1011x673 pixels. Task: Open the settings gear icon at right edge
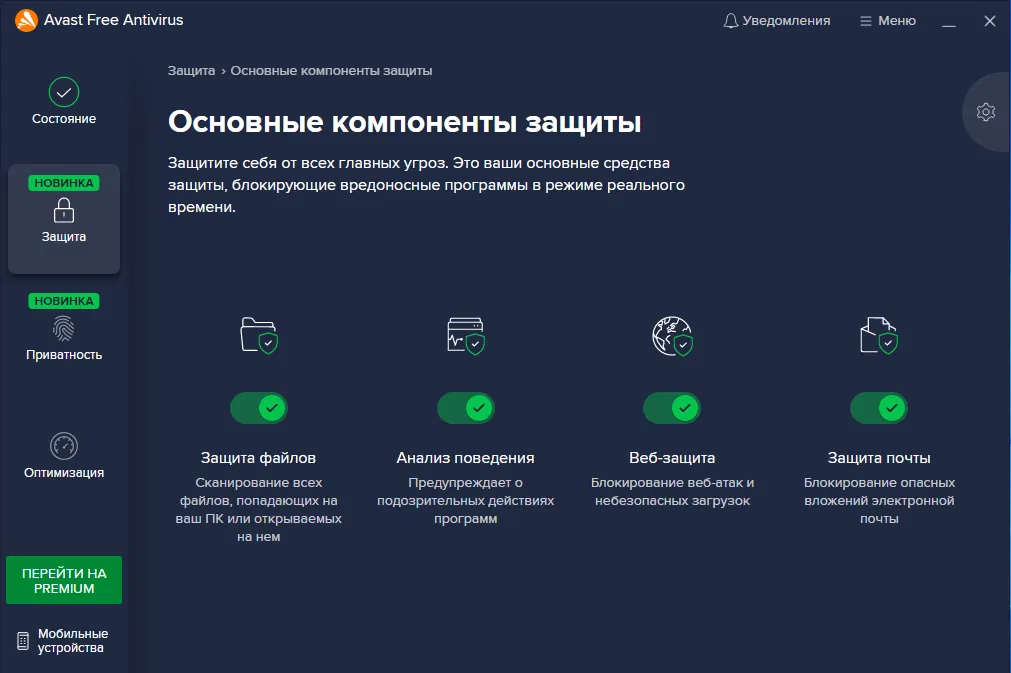pos(985,112)
